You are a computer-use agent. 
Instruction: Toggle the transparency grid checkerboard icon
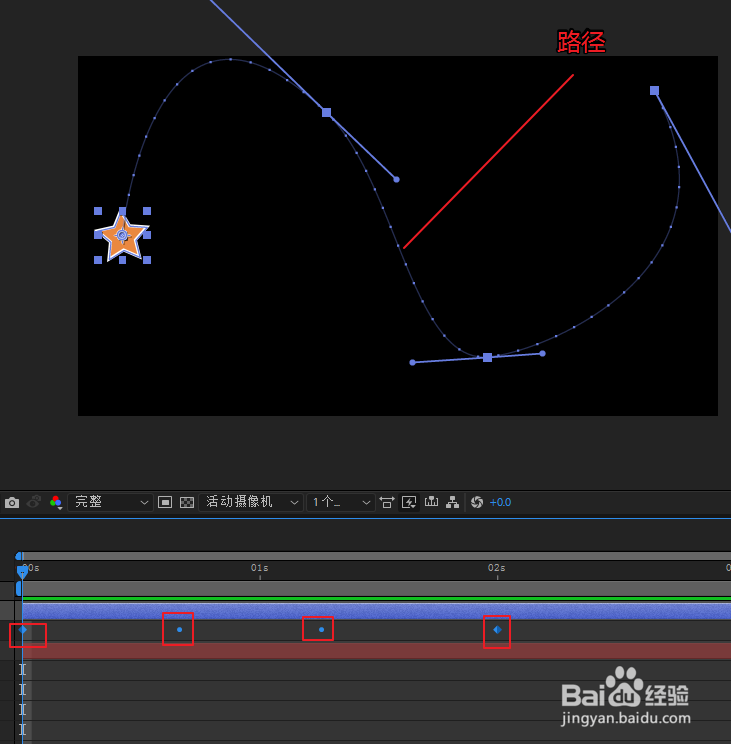pos(187,502)
